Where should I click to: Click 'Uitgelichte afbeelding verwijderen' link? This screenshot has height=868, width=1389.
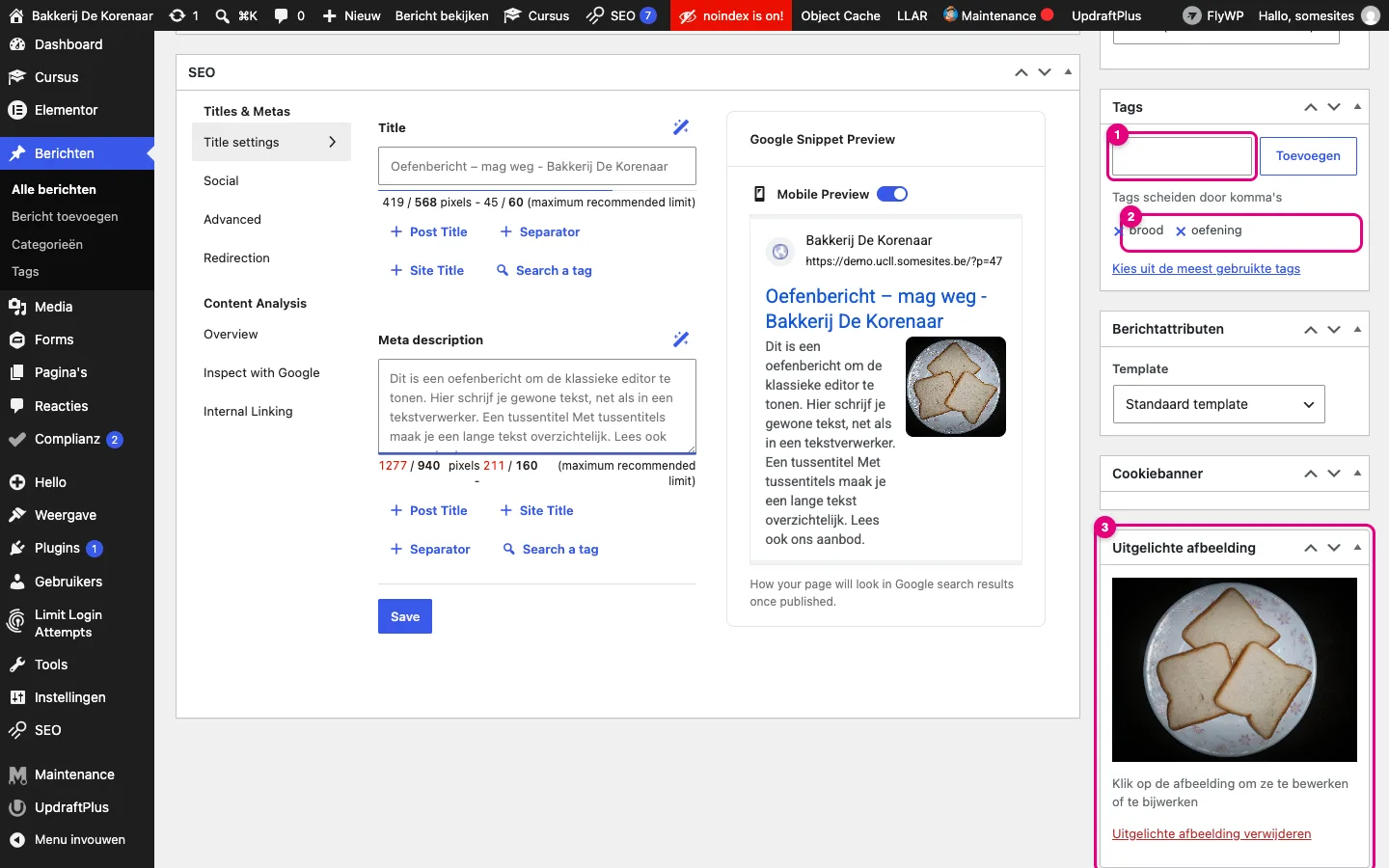click(1212, 834)
